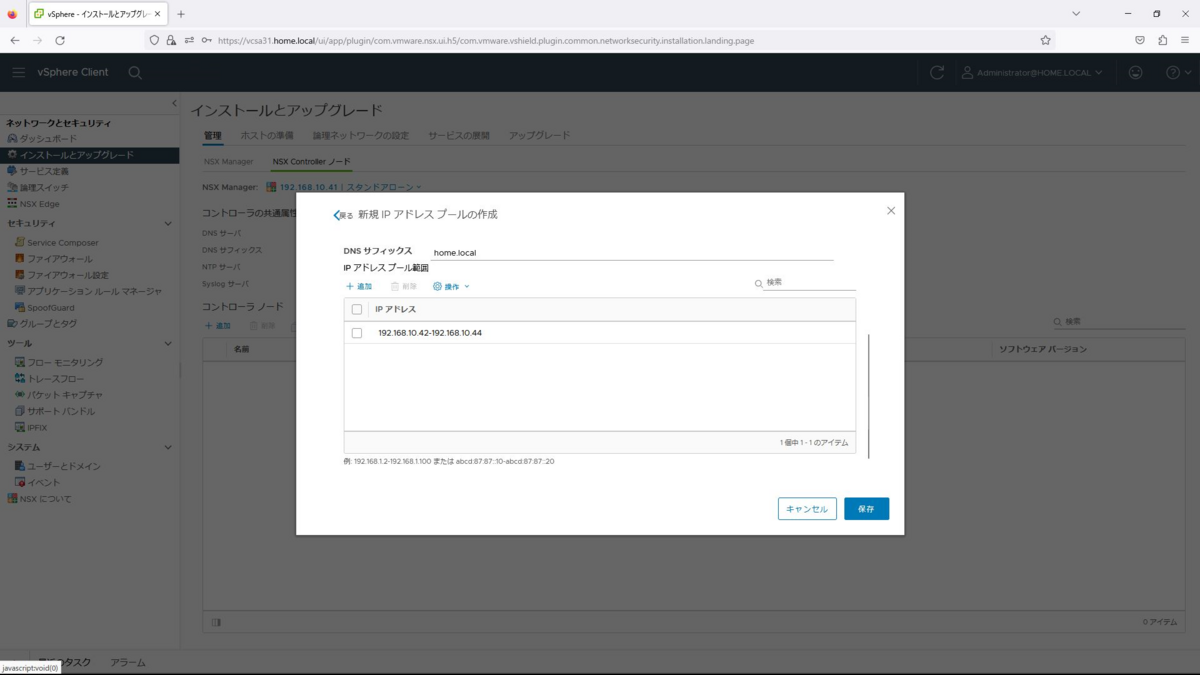Switch to サービスの展開 tab
This screenshot has width=1200, height=675.
459,135
